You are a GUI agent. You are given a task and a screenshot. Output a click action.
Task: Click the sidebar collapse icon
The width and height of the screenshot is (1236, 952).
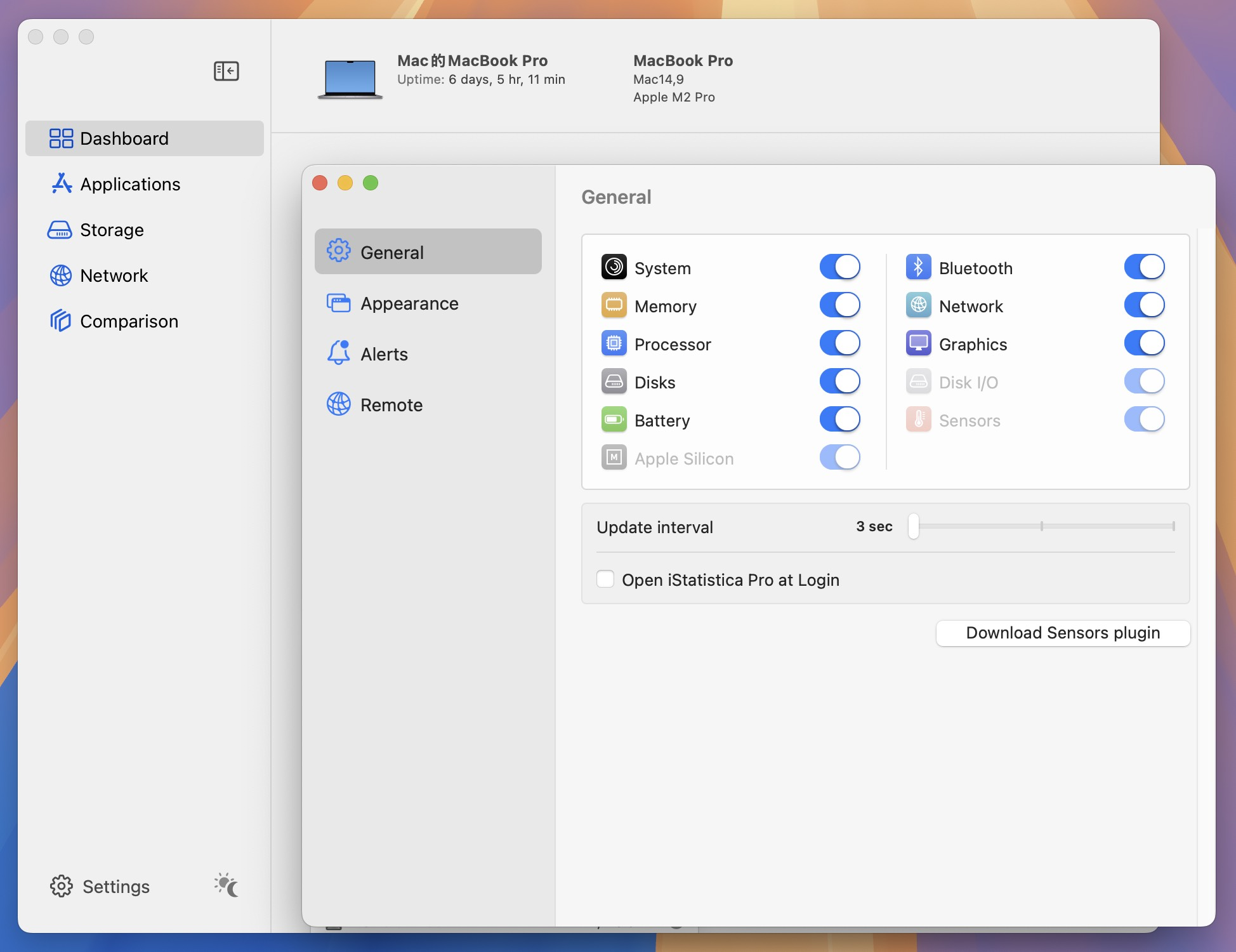(x=226, y=71)
